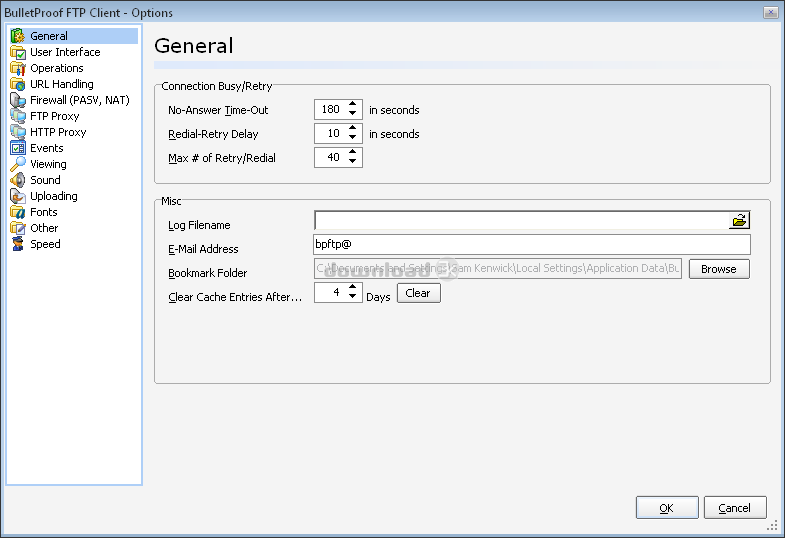Click the Sound speaker icon
This screenshot has height=538, width=785.
(x=18, y=180)
